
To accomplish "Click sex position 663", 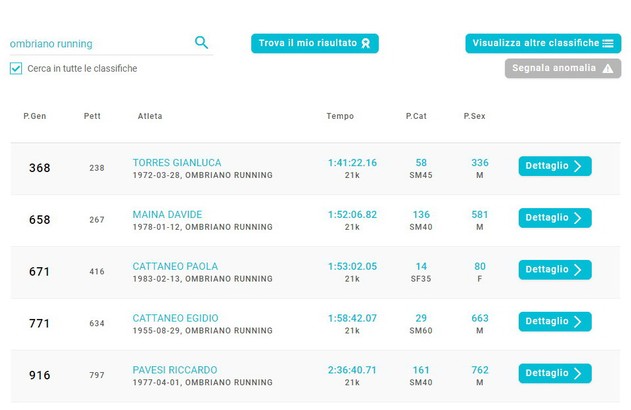I will pos(480,318).
